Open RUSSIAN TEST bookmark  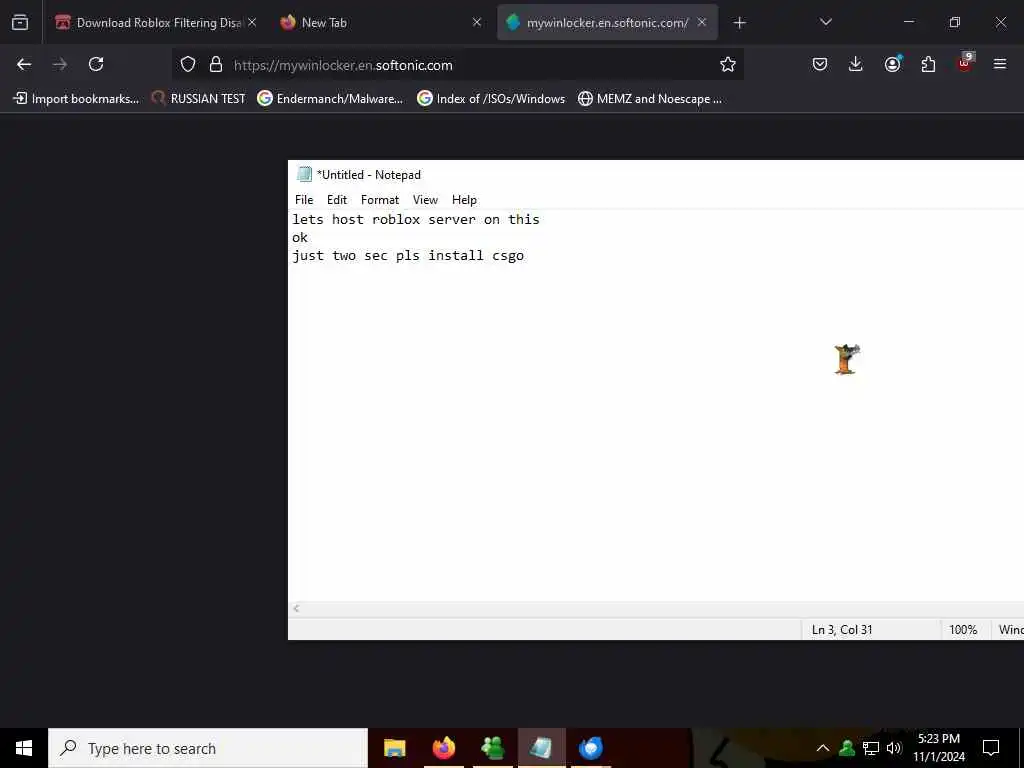[x=198, y=99]
